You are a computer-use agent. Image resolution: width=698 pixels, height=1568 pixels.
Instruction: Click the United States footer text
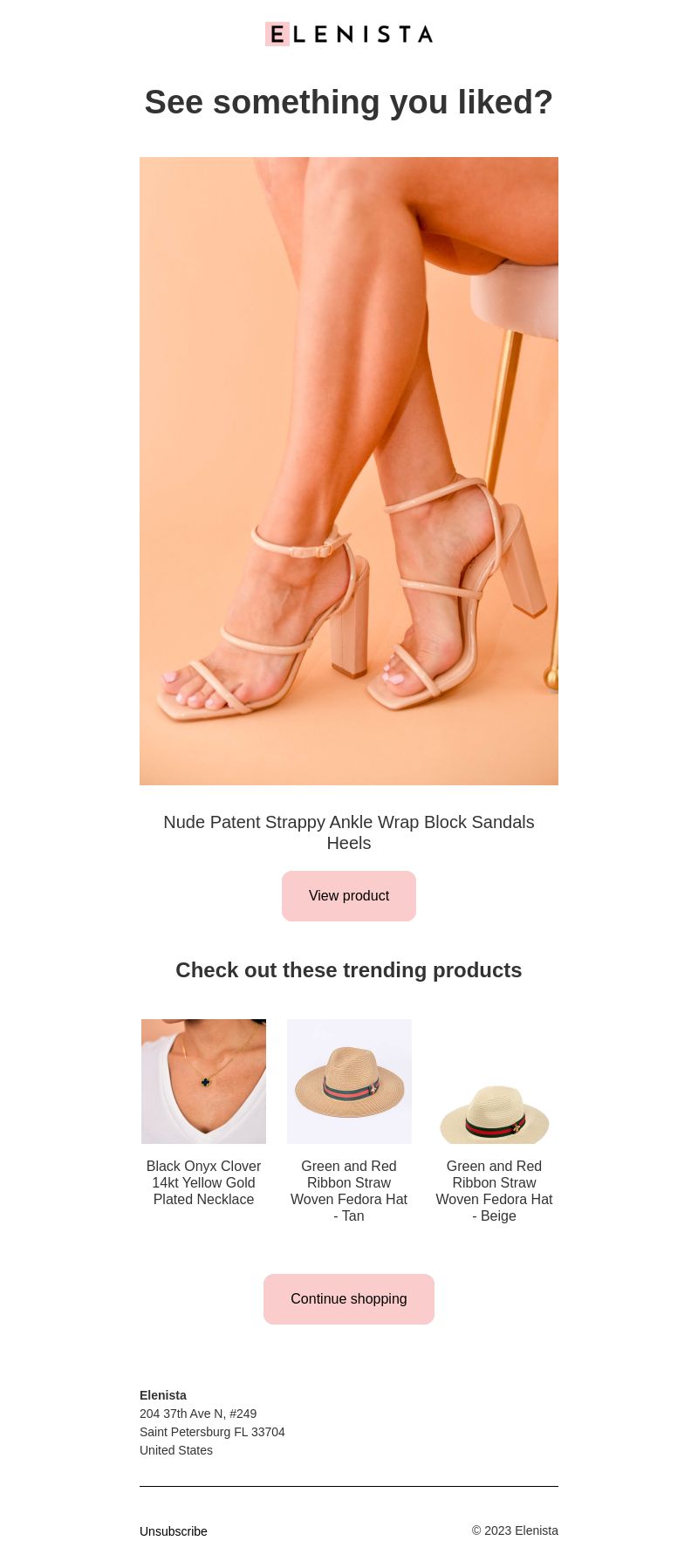click(176, 1450)
